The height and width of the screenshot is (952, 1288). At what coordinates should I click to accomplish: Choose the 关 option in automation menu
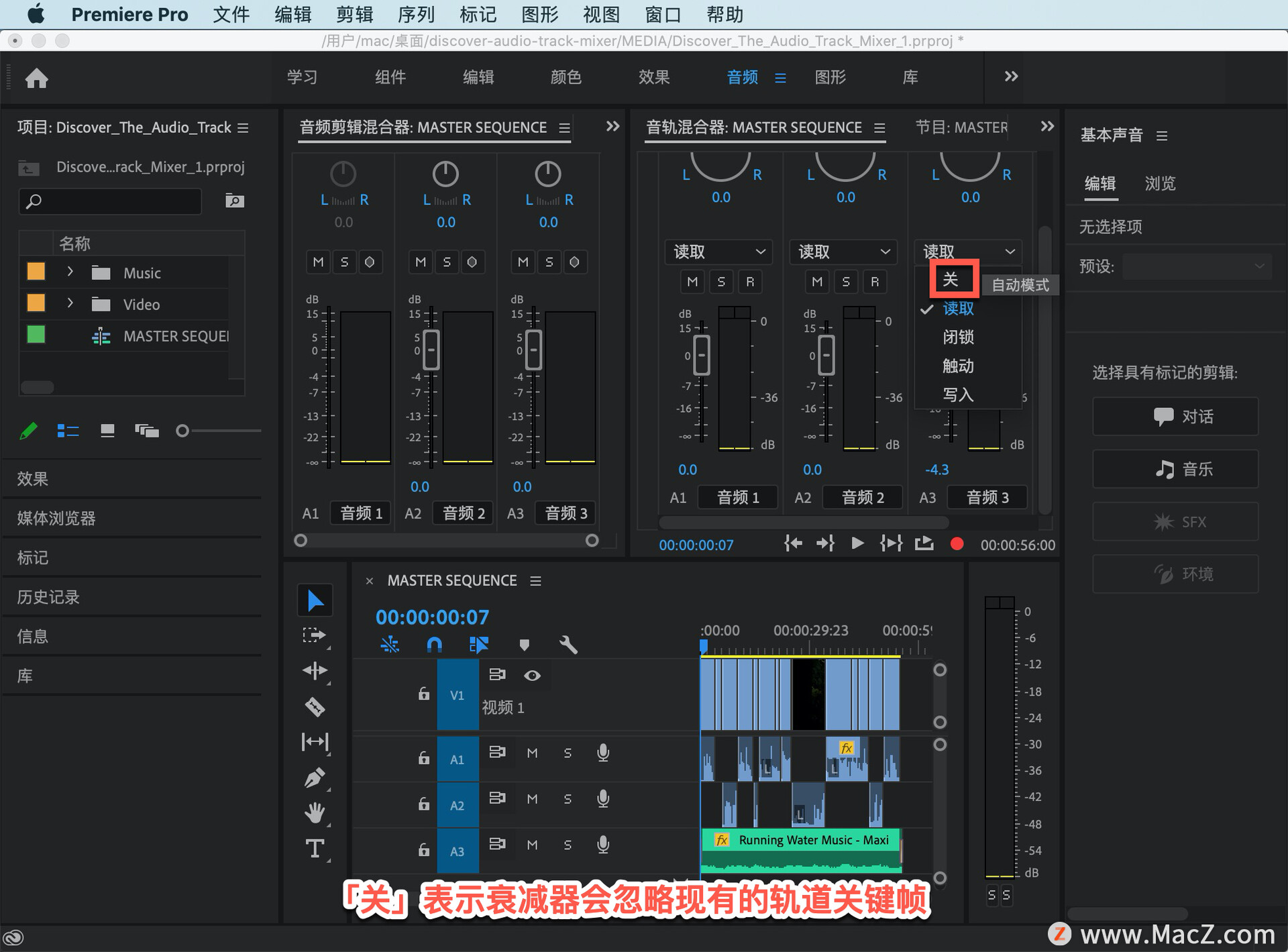951,279
